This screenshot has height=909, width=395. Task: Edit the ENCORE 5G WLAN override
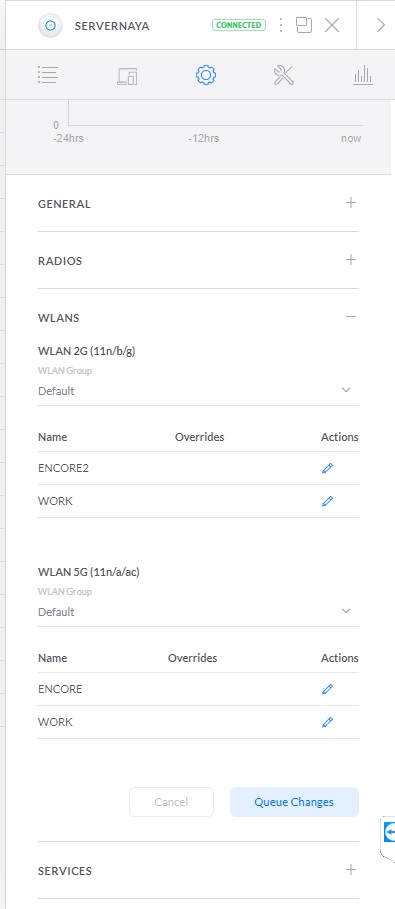pyautogui.click(x=327, y=689)
